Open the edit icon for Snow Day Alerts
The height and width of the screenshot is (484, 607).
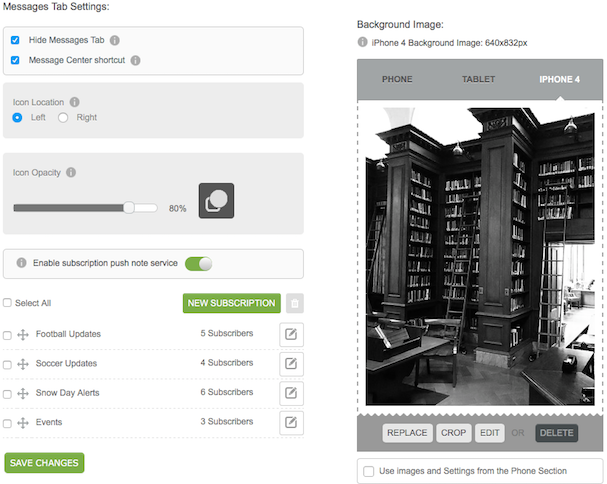(x=291, y=393)
